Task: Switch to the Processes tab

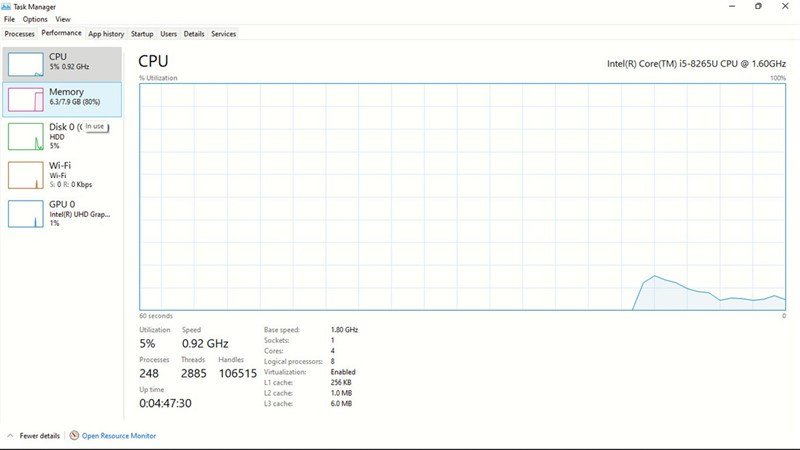Action: pyautogui.click(x=19, y=34)
